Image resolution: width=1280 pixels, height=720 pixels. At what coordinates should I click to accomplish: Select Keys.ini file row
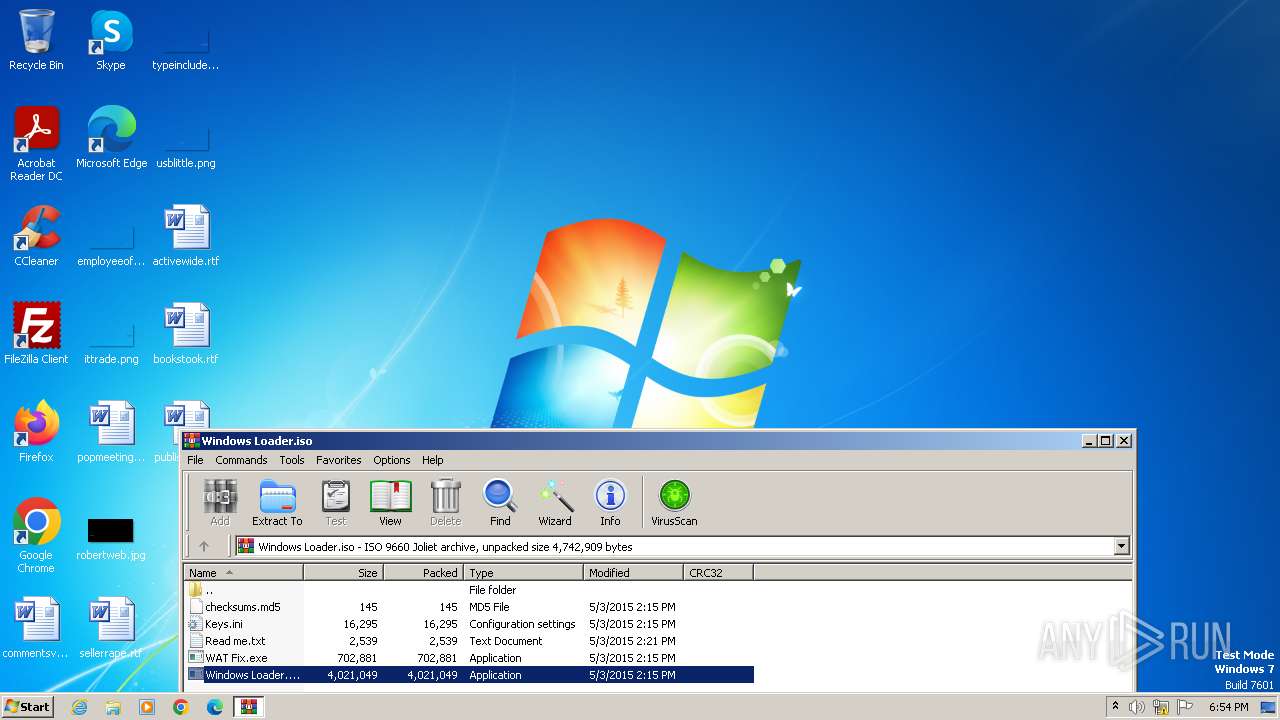(469, 624)
